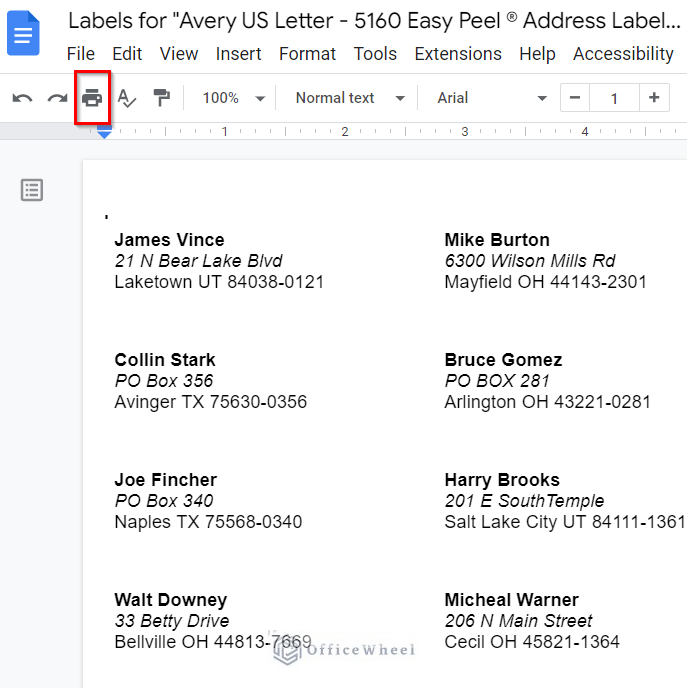Open the Normal text style dropdown

pyautogui.click(x=350, y=98)
